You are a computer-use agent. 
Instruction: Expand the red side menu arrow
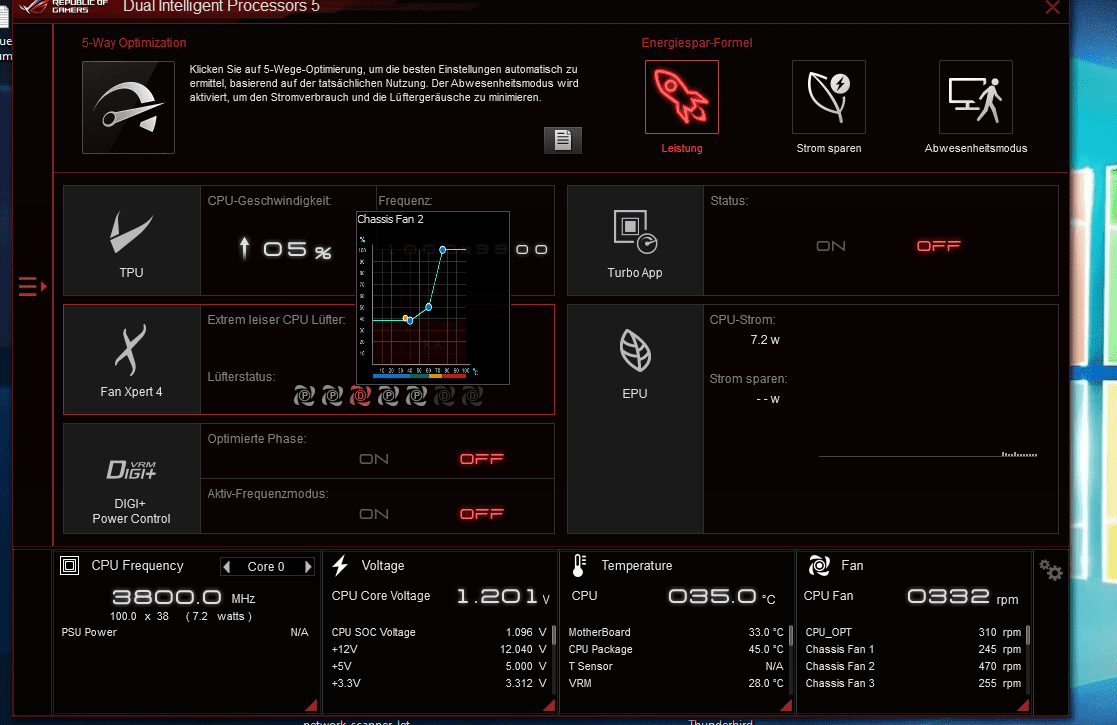pyautogui.click(x=32, y=286)
